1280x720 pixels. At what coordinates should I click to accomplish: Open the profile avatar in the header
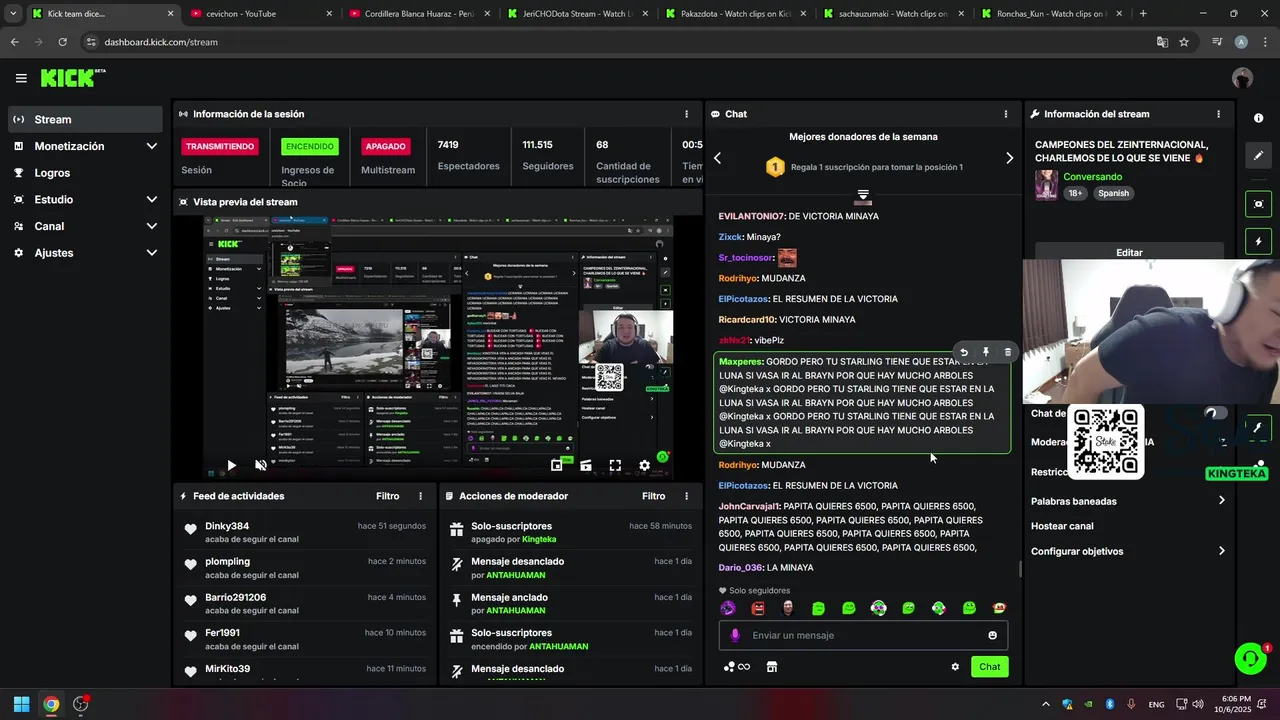(x=1242, y=78)
